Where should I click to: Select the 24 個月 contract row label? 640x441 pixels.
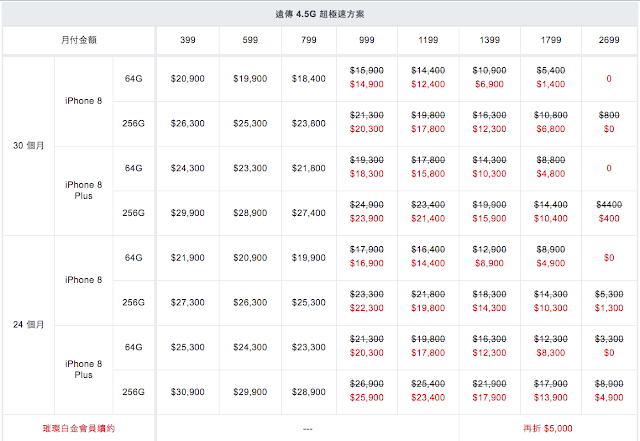pyautogui.click(x=27, y=325)
